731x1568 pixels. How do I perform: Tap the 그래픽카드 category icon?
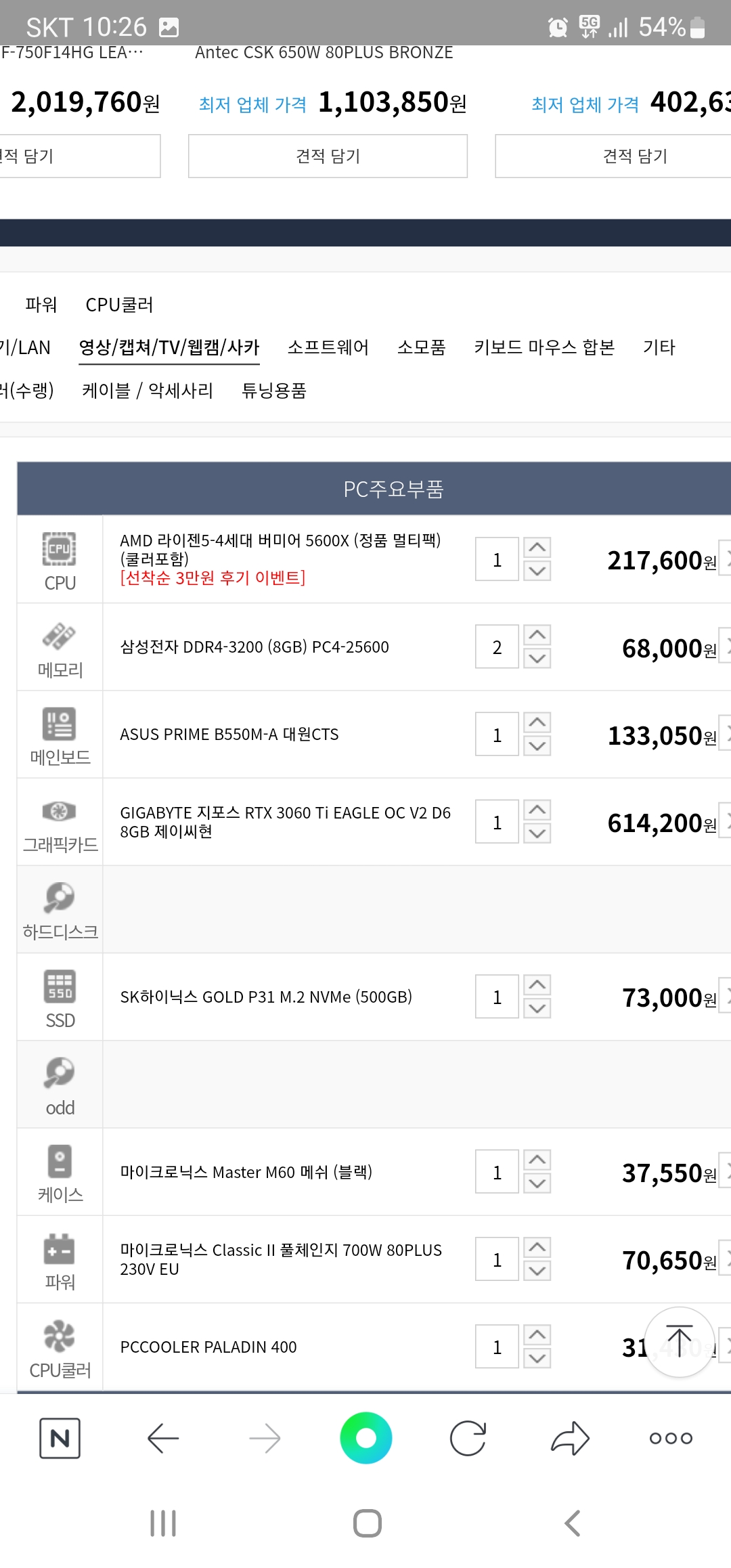click(x=60, y=811)
